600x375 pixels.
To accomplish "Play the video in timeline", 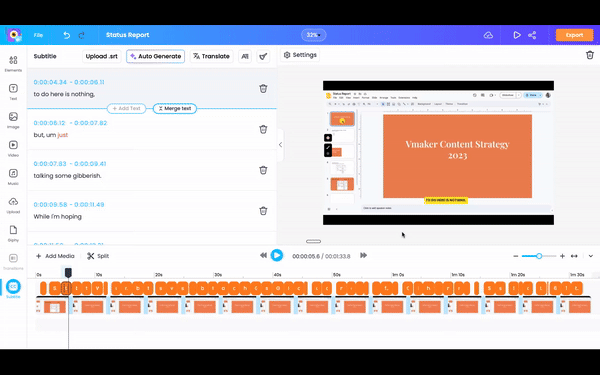I will 277,255.
